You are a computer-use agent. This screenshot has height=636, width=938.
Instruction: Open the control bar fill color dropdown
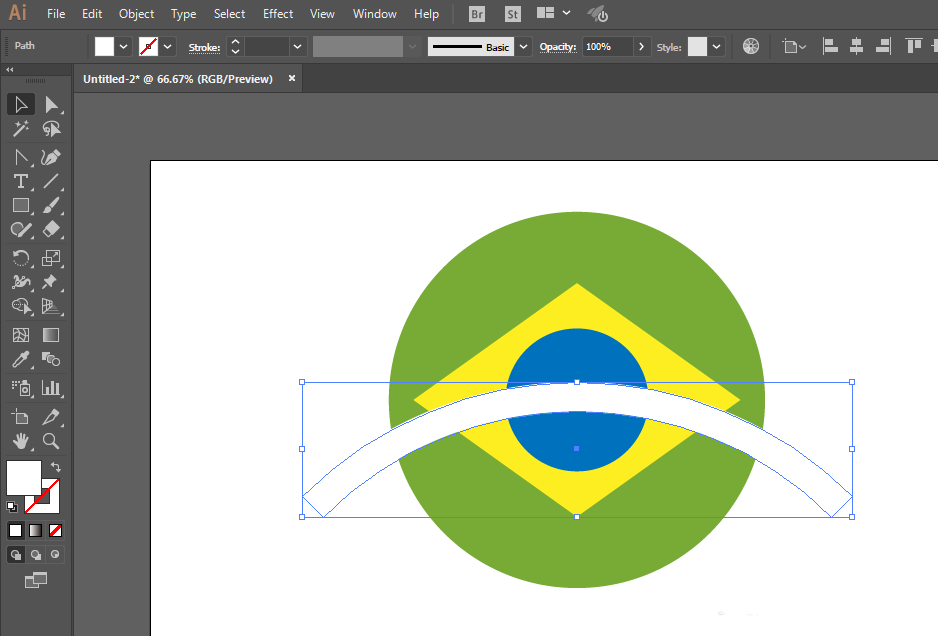[123, 47]
